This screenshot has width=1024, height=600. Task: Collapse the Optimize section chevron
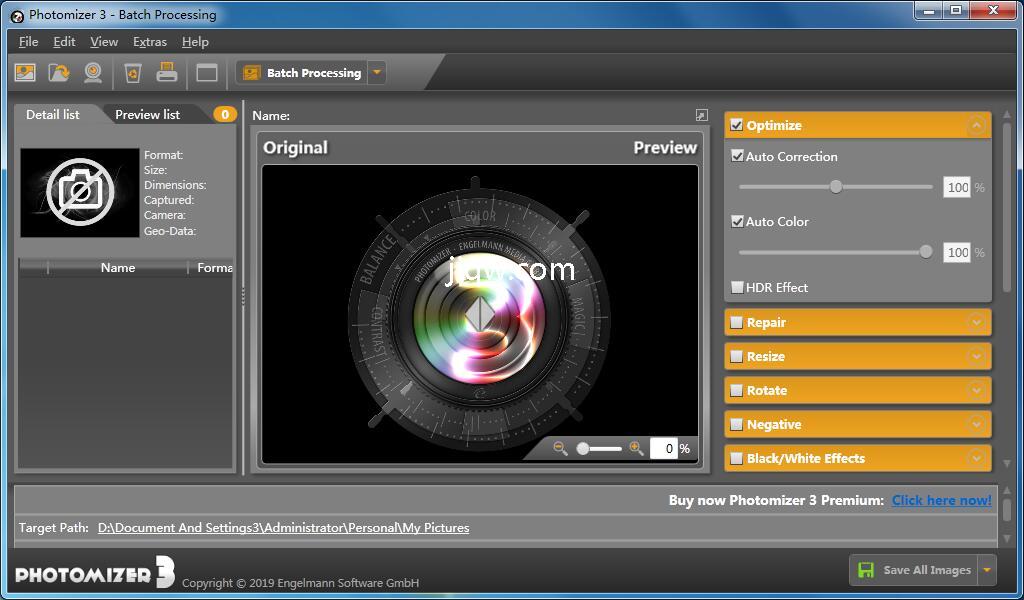click(977, 125)
